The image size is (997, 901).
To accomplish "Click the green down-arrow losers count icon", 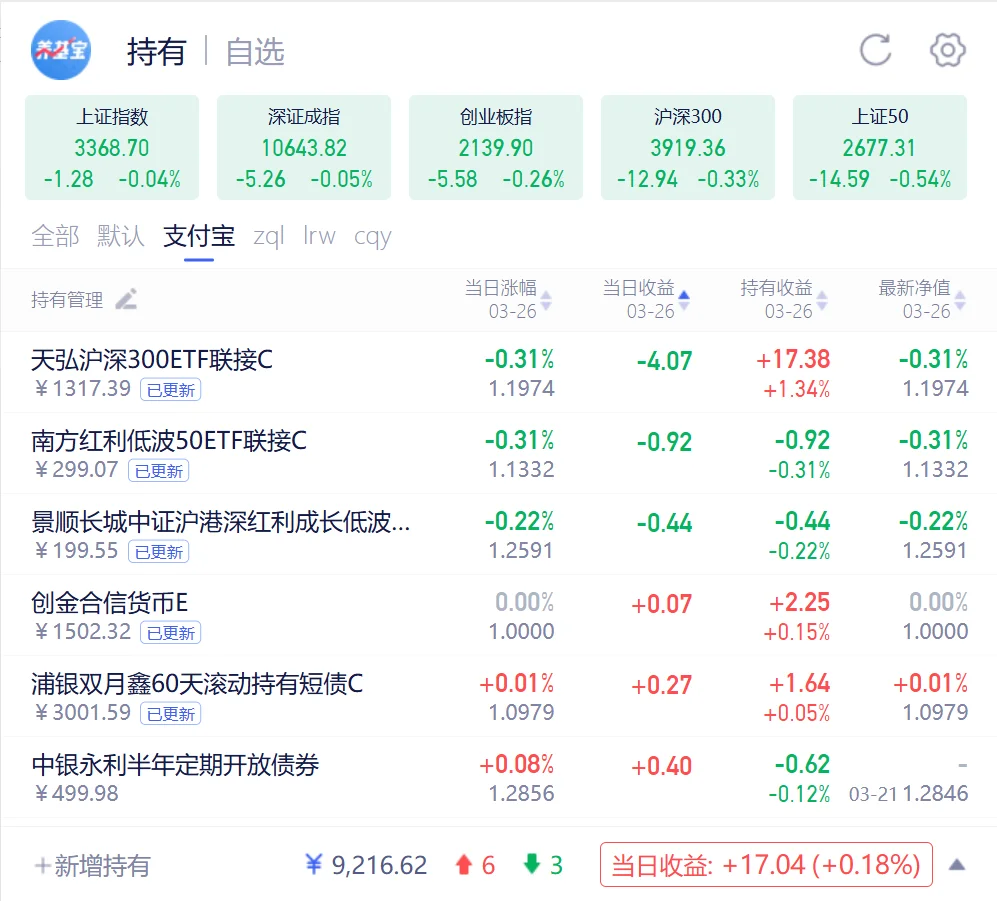I will click(532, 865).
